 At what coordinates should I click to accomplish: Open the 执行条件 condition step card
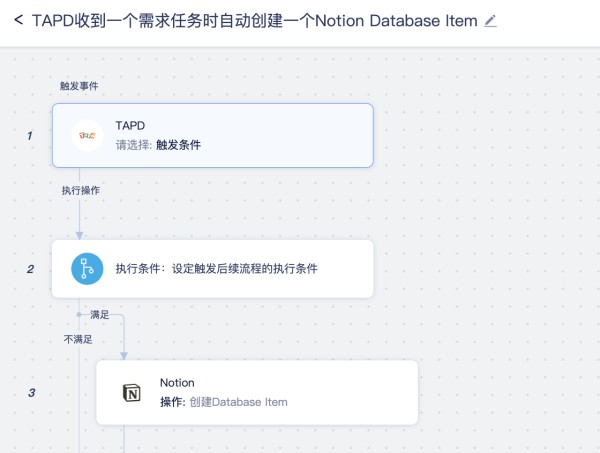pos(213,269)
